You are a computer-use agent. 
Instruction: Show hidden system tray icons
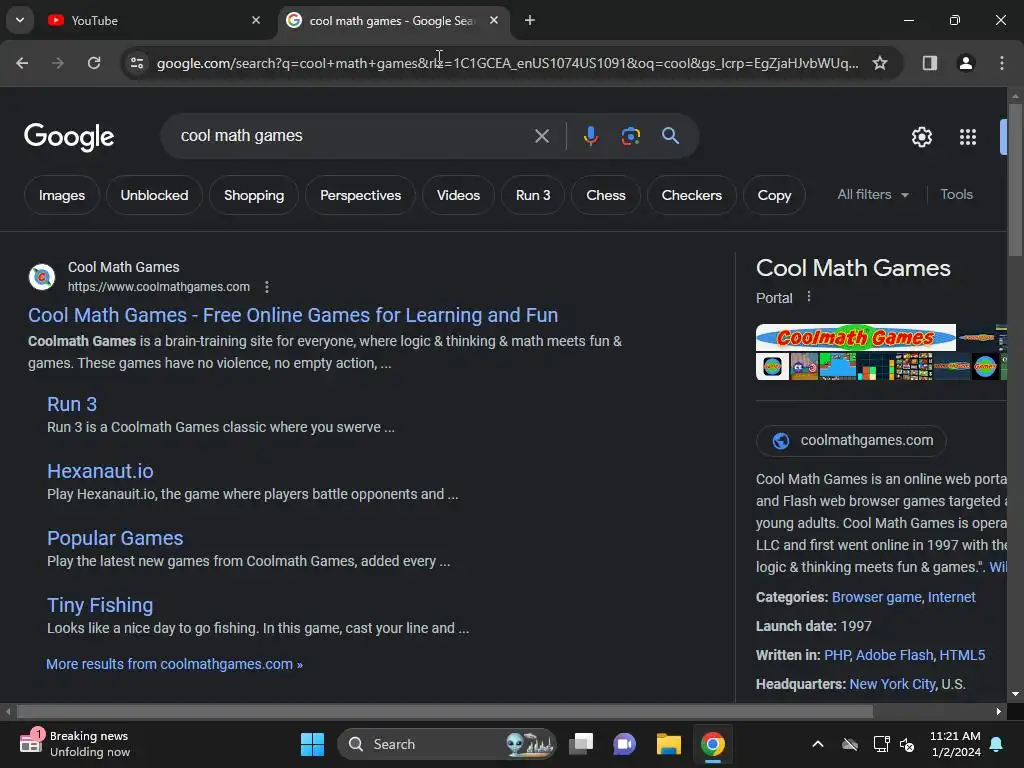click(817, 744)
